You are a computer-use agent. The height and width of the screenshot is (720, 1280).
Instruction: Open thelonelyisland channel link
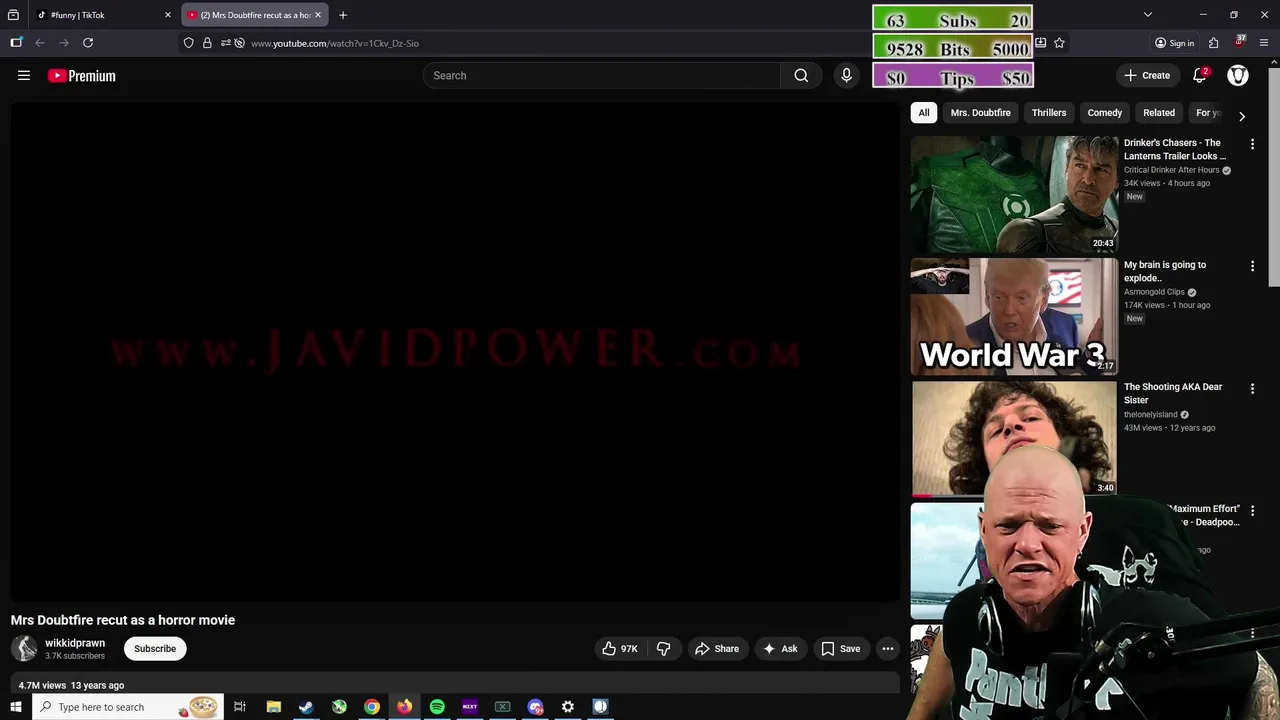tap(1151, 414)
